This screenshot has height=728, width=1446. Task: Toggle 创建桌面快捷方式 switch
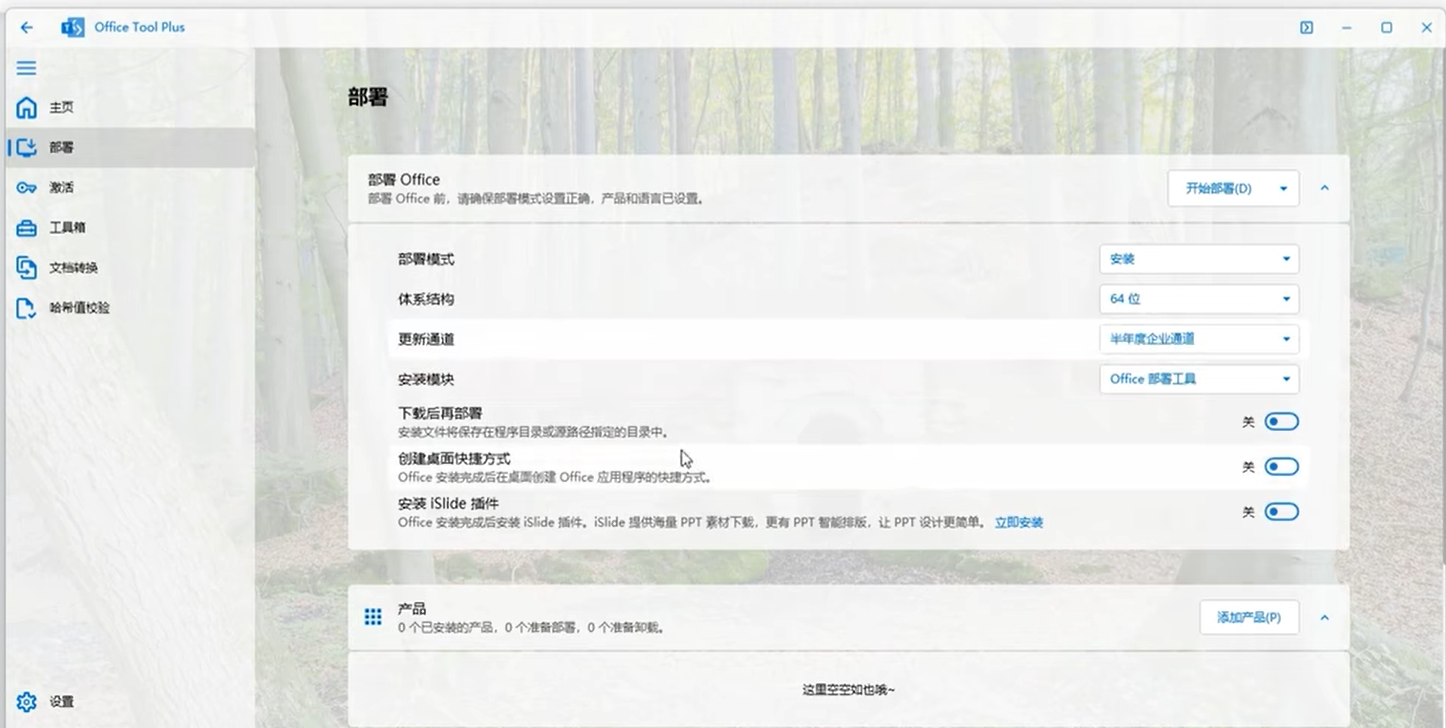[1281, 467]
